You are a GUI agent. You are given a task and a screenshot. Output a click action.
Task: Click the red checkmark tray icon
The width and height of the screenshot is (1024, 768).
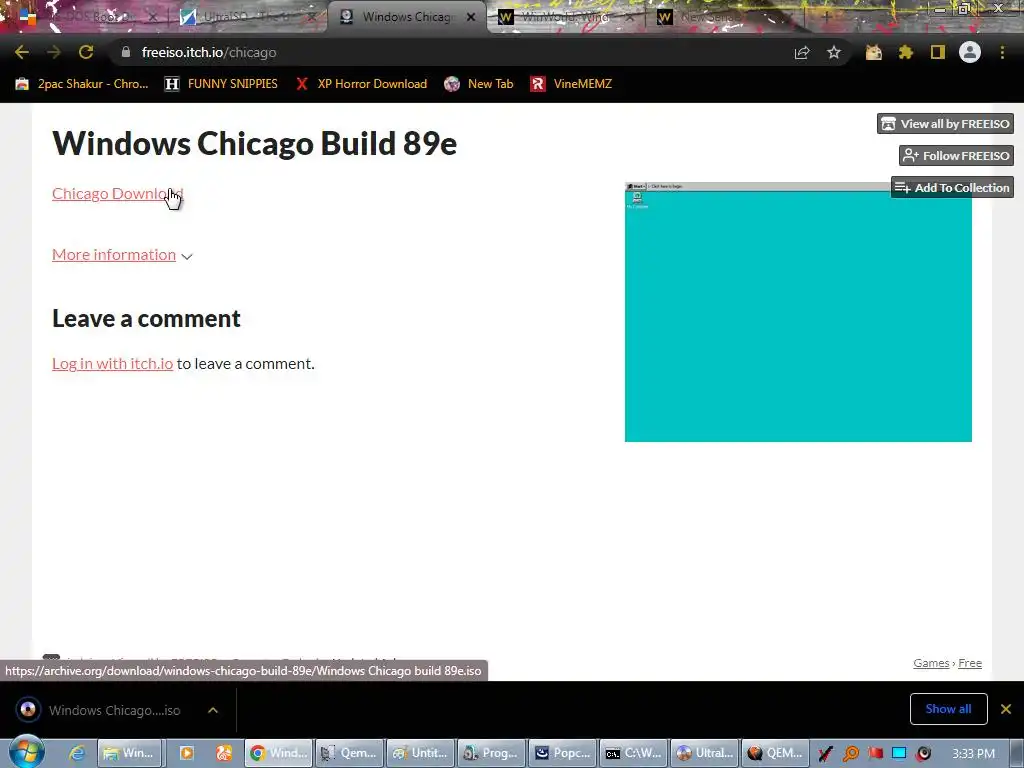pos(825,754)
